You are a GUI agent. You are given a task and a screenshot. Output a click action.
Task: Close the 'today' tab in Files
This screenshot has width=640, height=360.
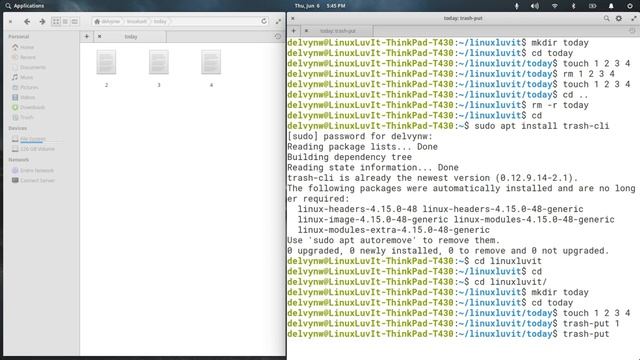[99, 36]
